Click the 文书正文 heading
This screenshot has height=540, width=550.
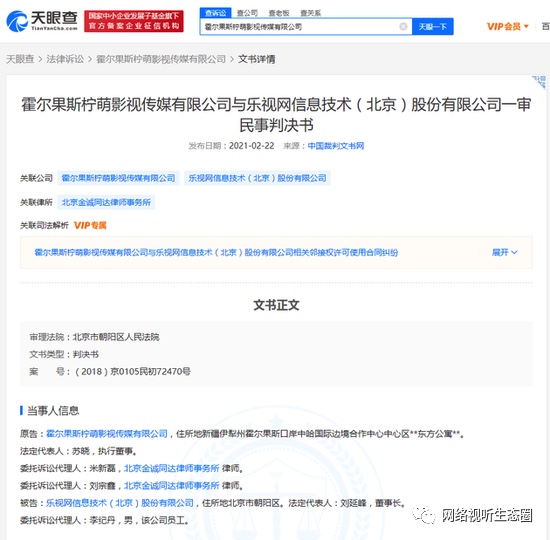coord(276,305)
